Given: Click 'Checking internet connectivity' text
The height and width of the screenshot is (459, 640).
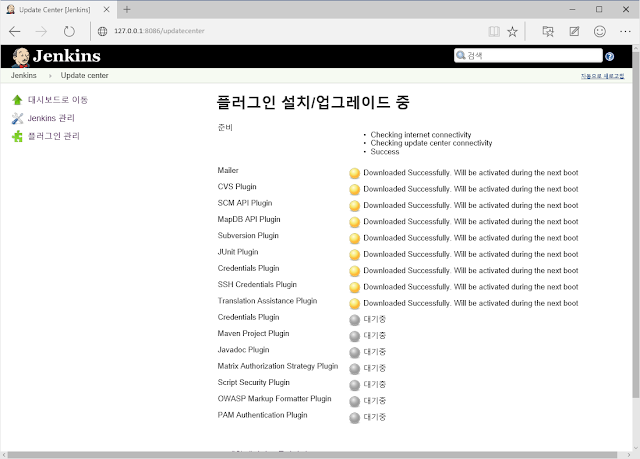Looking at the screenshot, I should click(421, 135).
